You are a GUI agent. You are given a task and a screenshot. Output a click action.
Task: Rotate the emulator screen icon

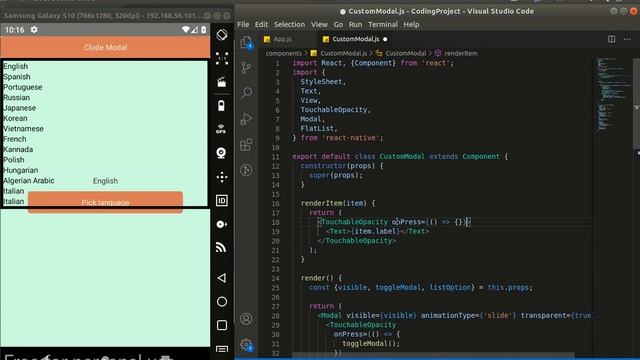[222, 35]
